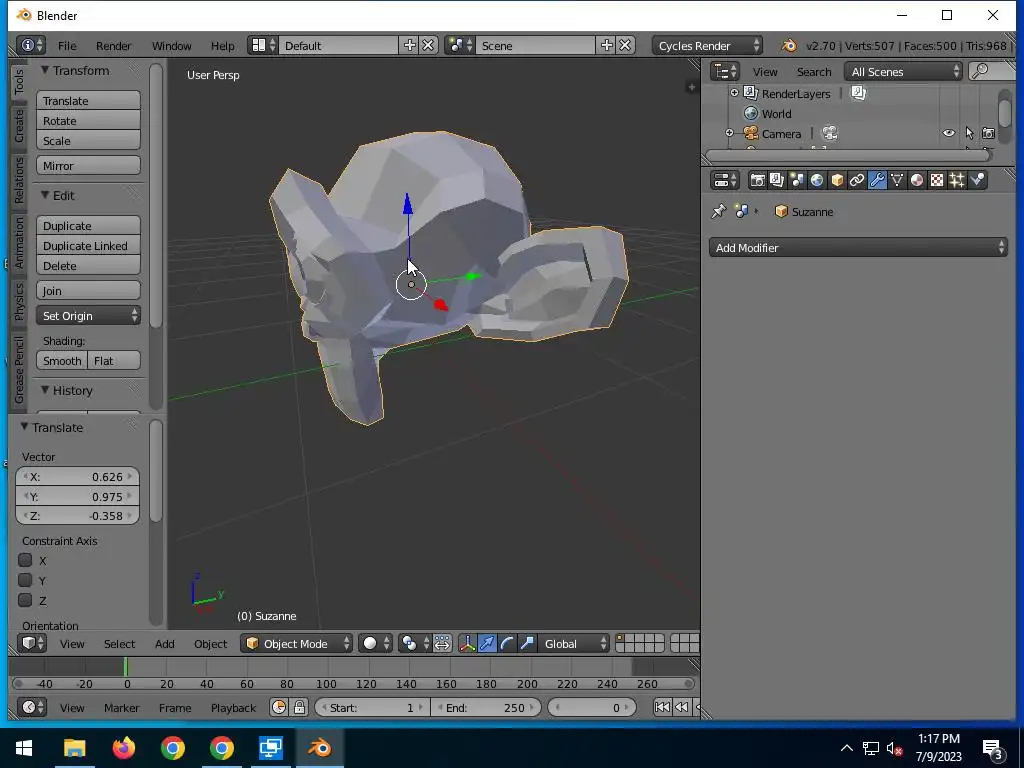Enable the Z constraint axis checkbox
Viewport: 1024px width, 768px height.
(x=25, y=600)
